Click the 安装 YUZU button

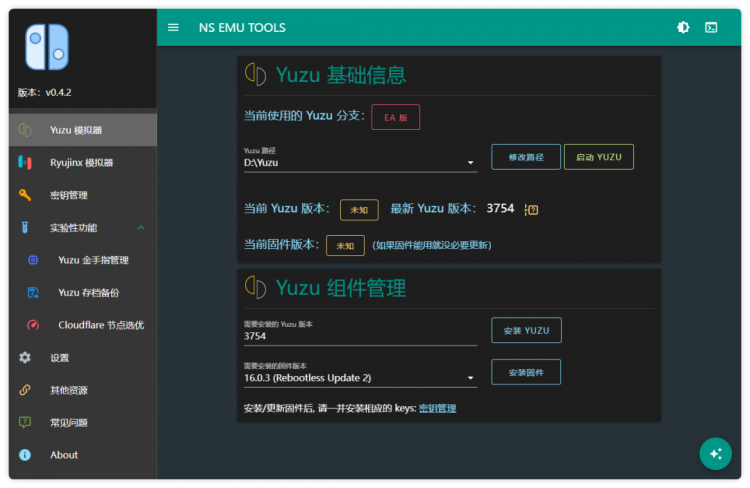526,330
